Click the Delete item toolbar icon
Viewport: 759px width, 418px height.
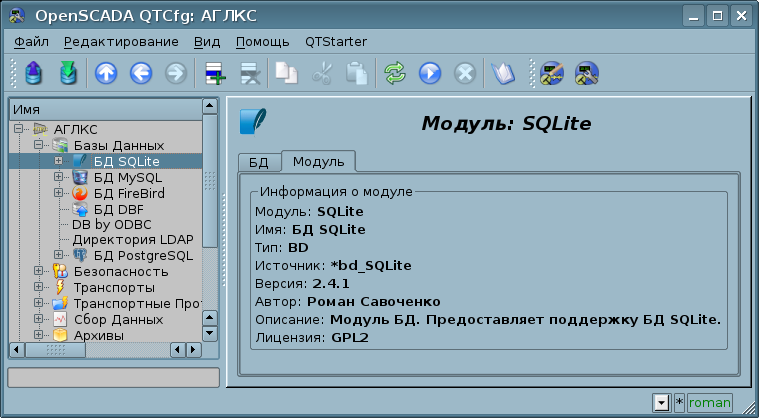click(250, 74)
